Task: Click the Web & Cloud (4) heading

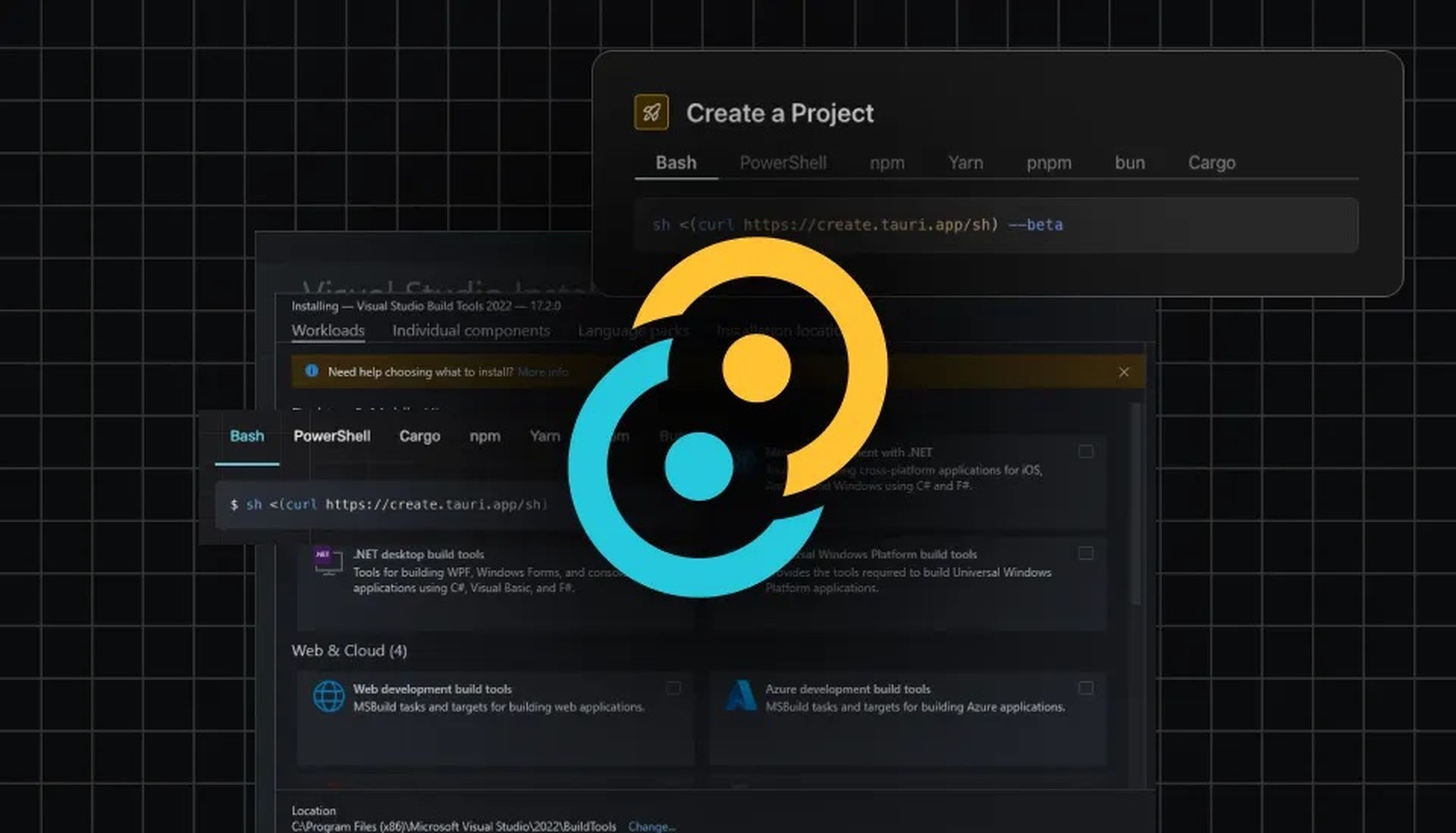Action: coord(349,651)
